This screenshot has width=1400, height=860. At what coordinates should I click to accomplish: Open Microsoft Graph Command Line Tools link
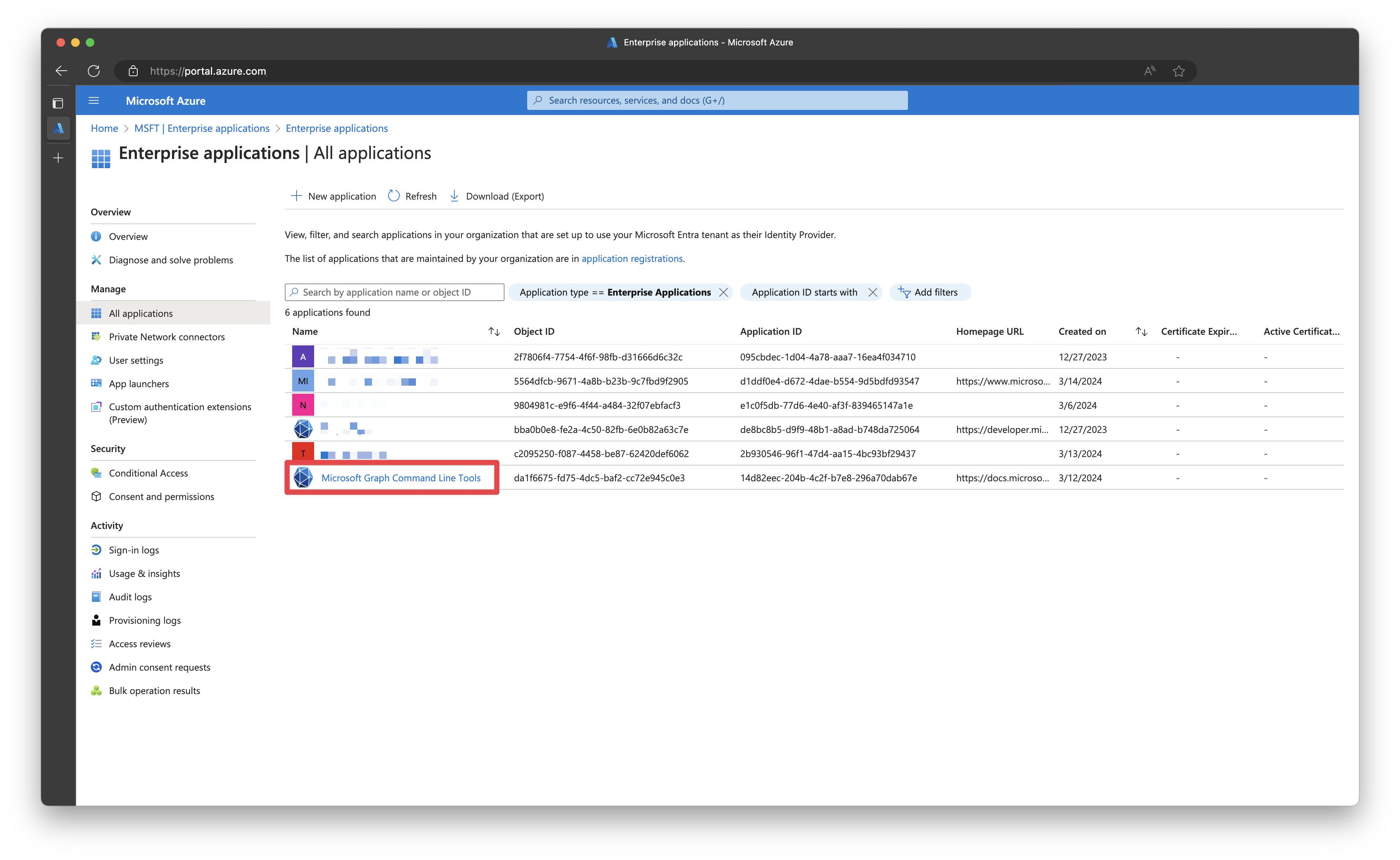(x=401, y=478)
